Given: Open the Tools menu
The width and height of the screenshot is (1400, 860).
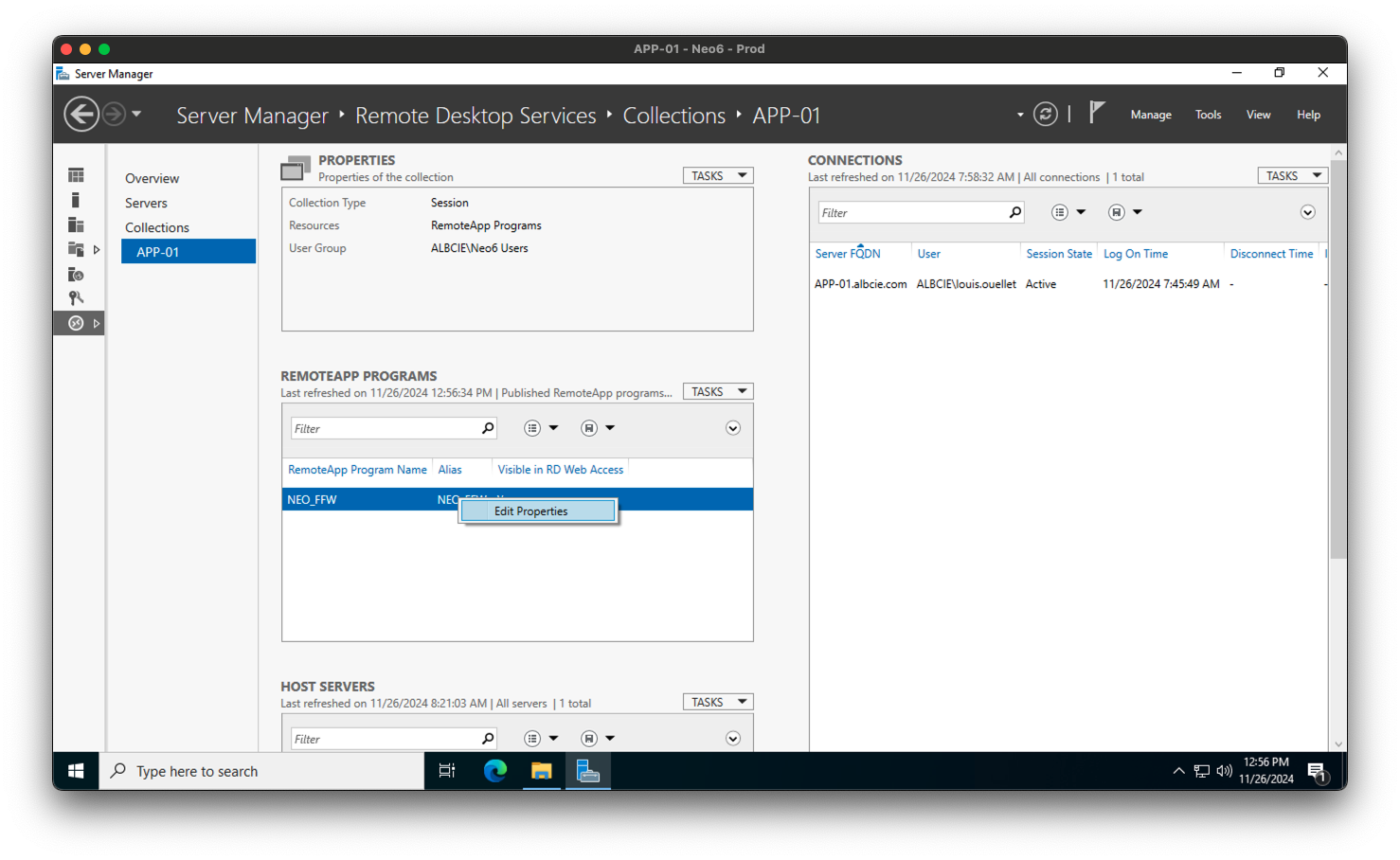Looking at the screenshot, I should point(1207,114).
